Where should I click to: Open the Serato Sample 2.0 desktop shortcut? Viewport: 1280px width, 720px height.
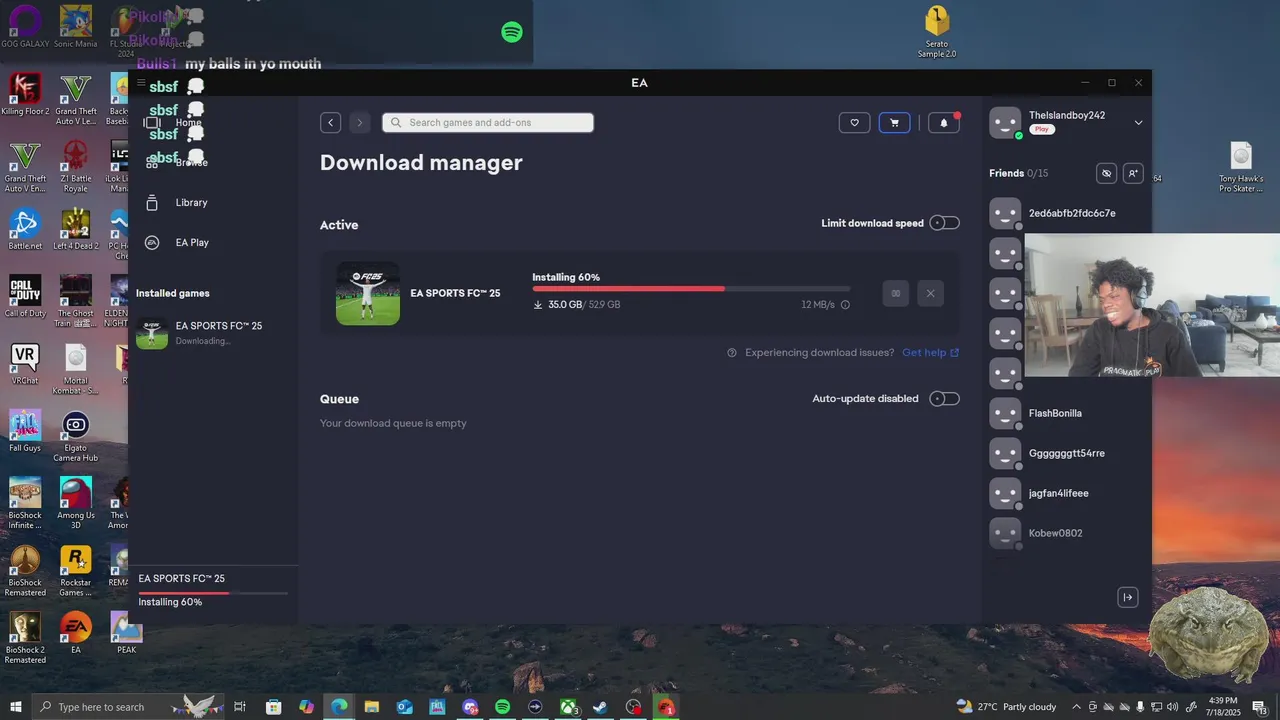click(937, 32)
